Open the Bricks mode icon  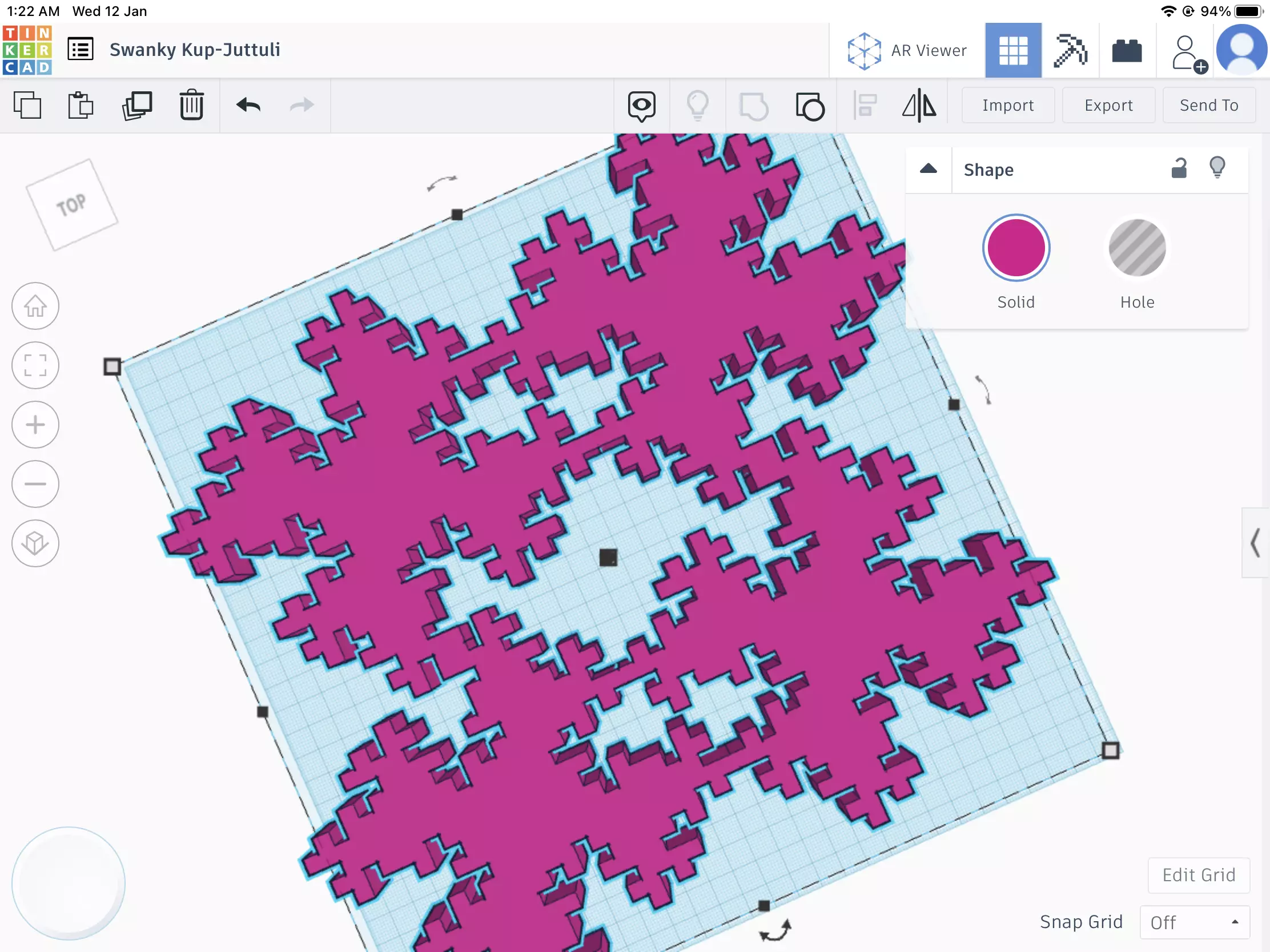(x=1127, y=50)
